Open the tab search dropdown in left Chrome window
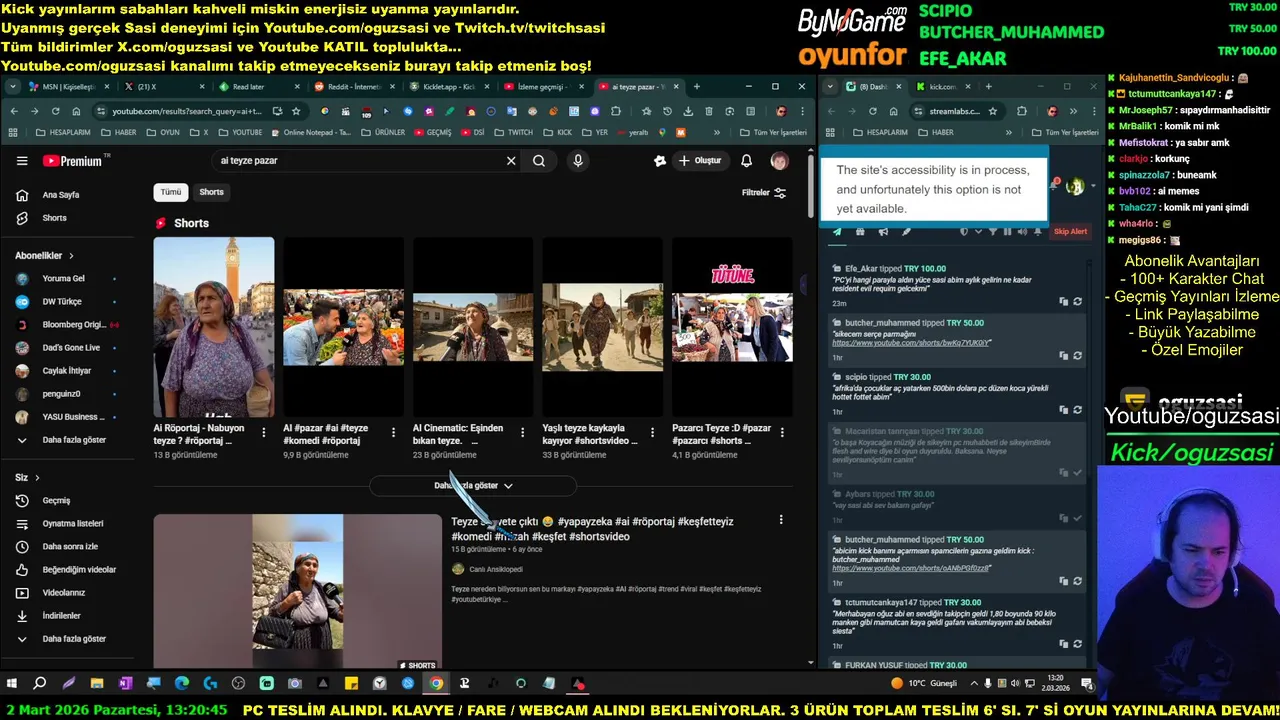The image size is (1280, 720). [x=13, y=87]
